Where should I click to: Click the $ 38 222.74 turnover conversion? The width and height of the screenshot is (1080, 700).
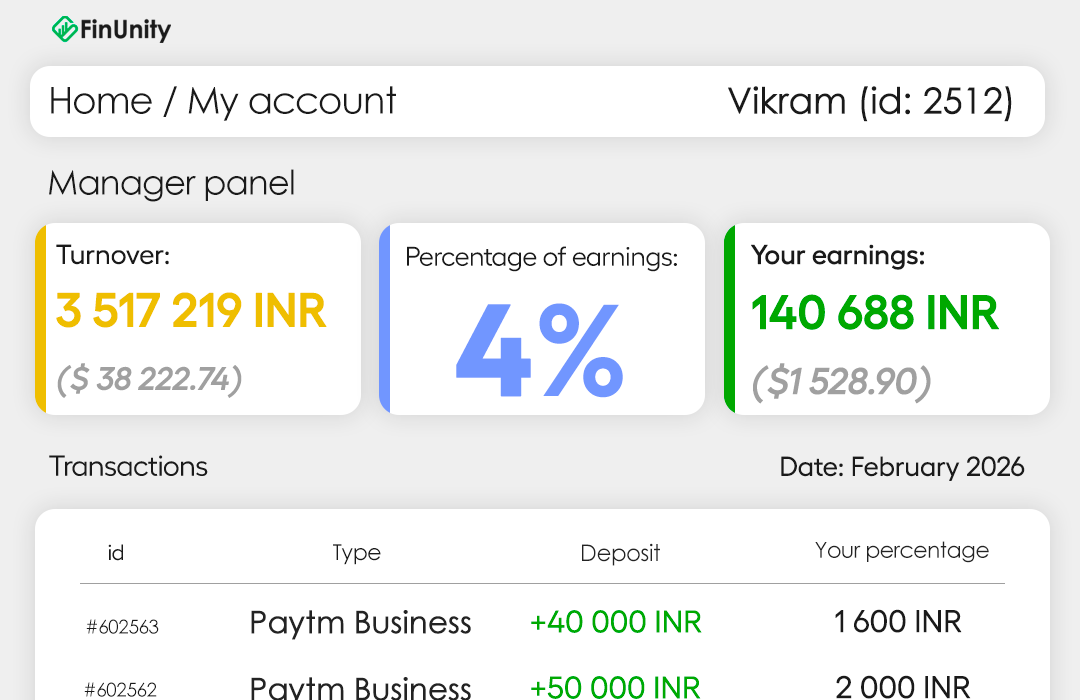coord(149,379)
